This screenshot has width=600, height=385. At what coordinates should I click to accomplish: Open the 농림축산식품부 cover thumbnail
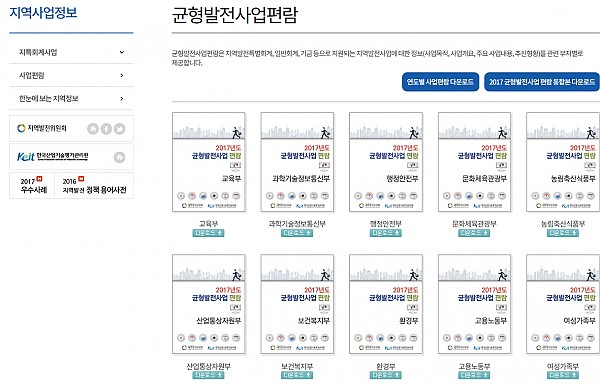pos(563,162)
